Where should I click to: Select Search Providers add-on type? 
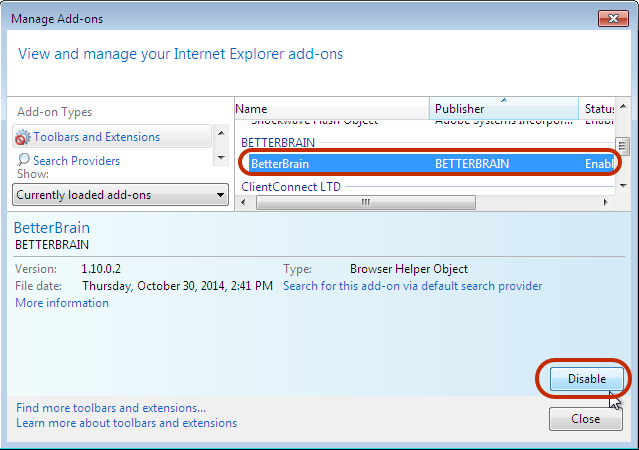76,161
